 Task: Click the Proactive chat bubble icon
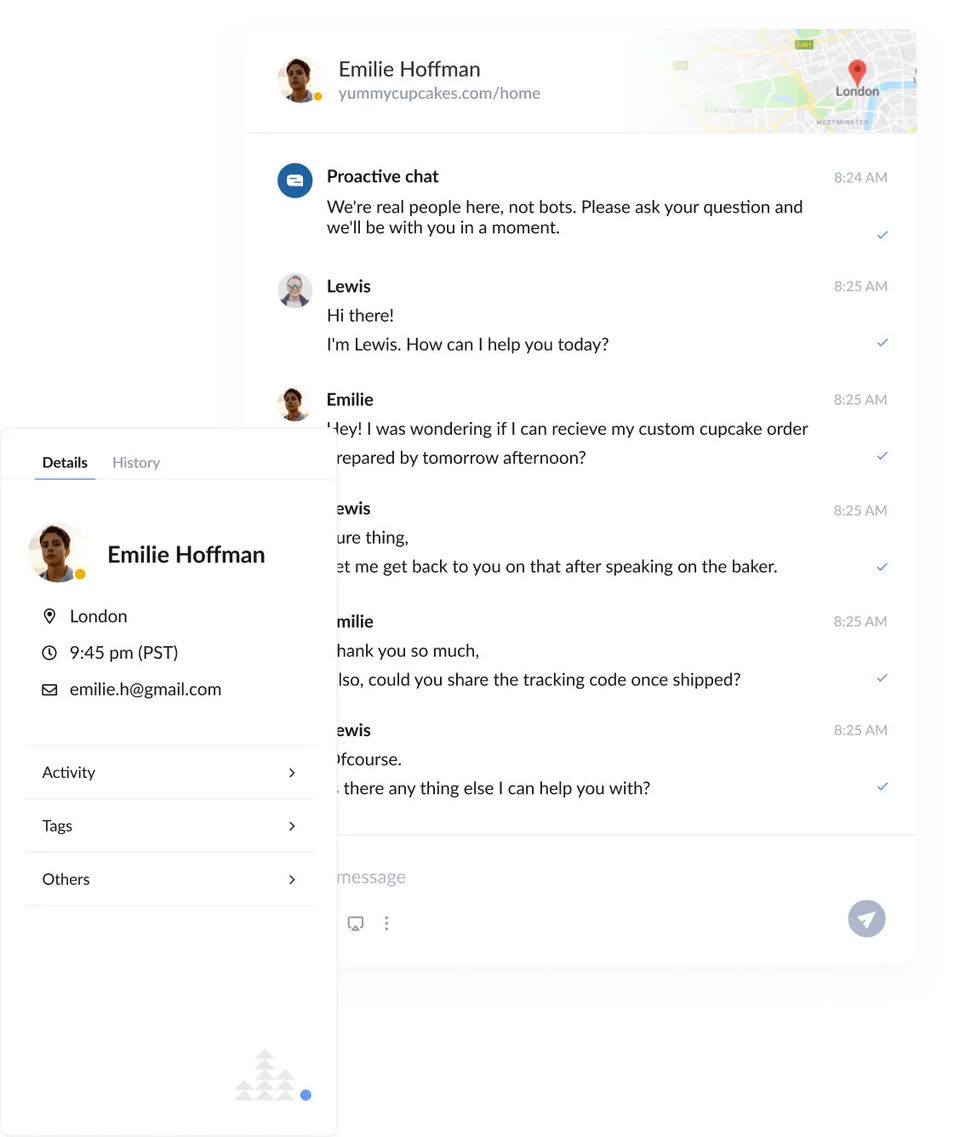[x=295, y=180]
